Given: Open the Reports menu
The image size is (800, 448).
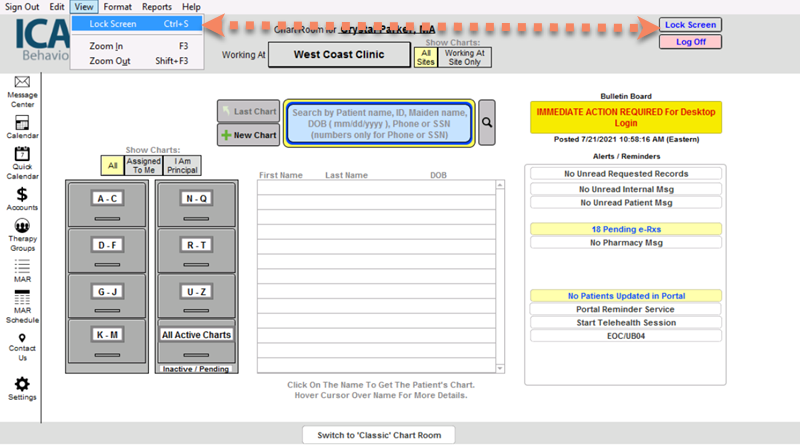Looking at the screenshot, I should pos(157,7).
